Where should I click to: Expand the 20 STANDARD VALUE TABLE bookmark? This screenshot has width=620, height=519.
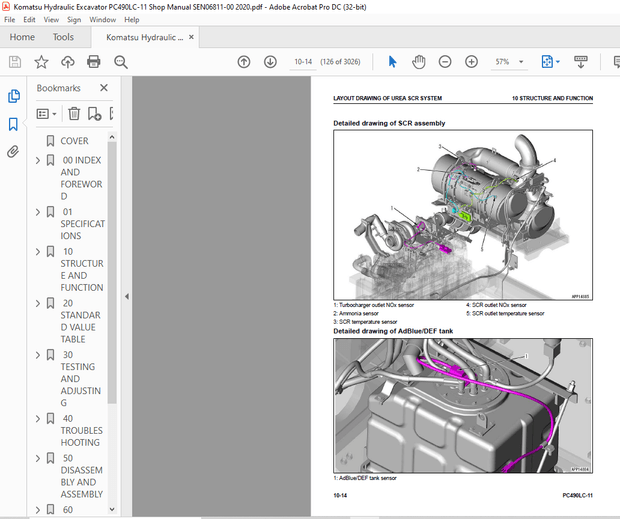(38, 304)
